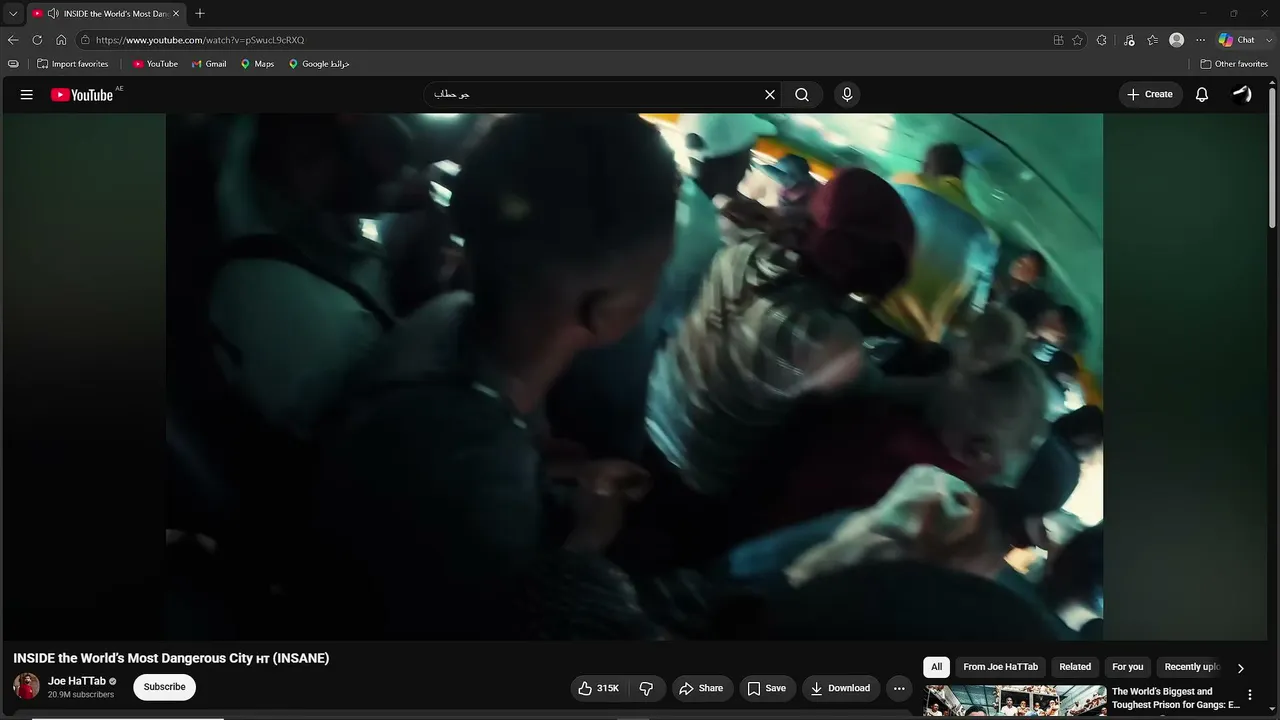Select the 20.9M subscribers text
Image resolution: width=1280 pixels, height=720 pixels.
click(81, 695)
